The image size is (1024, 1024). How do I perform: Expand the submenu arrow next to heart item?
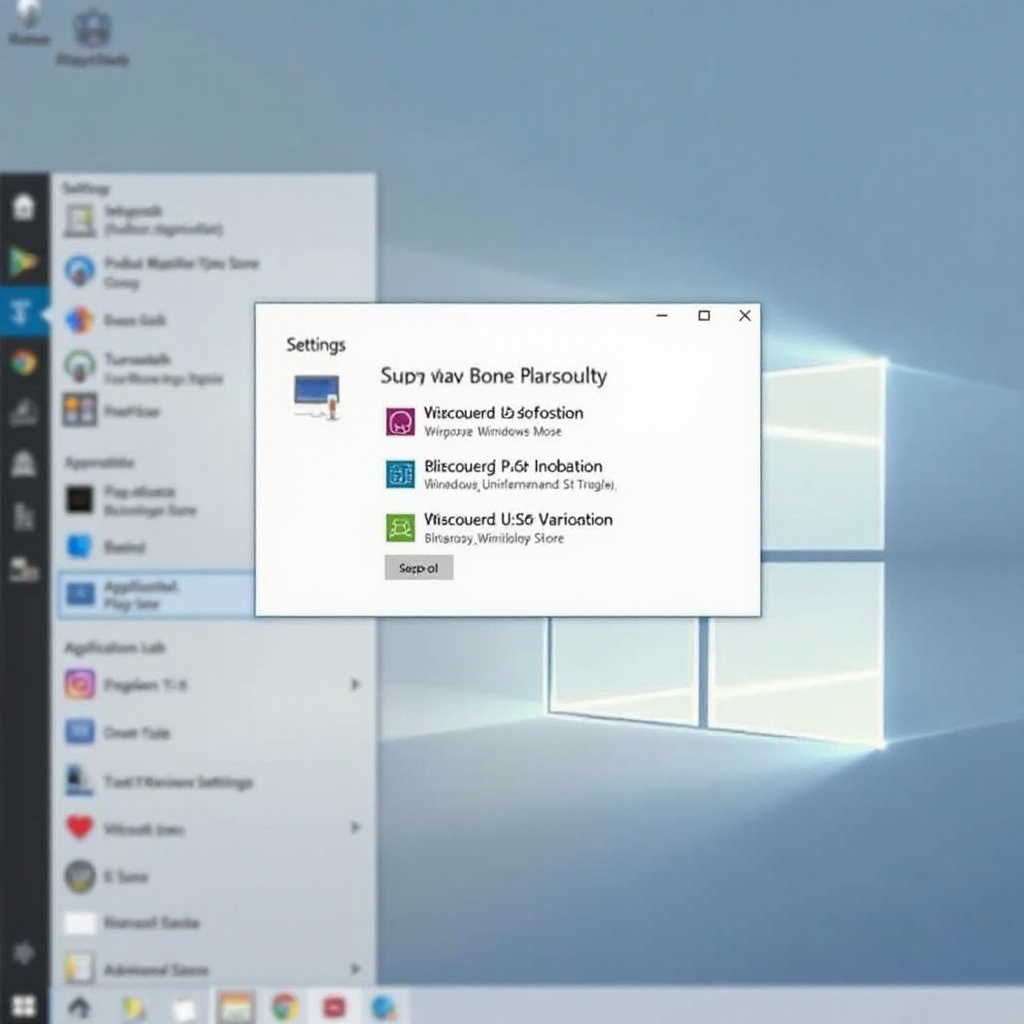click(x=354, y=828)
